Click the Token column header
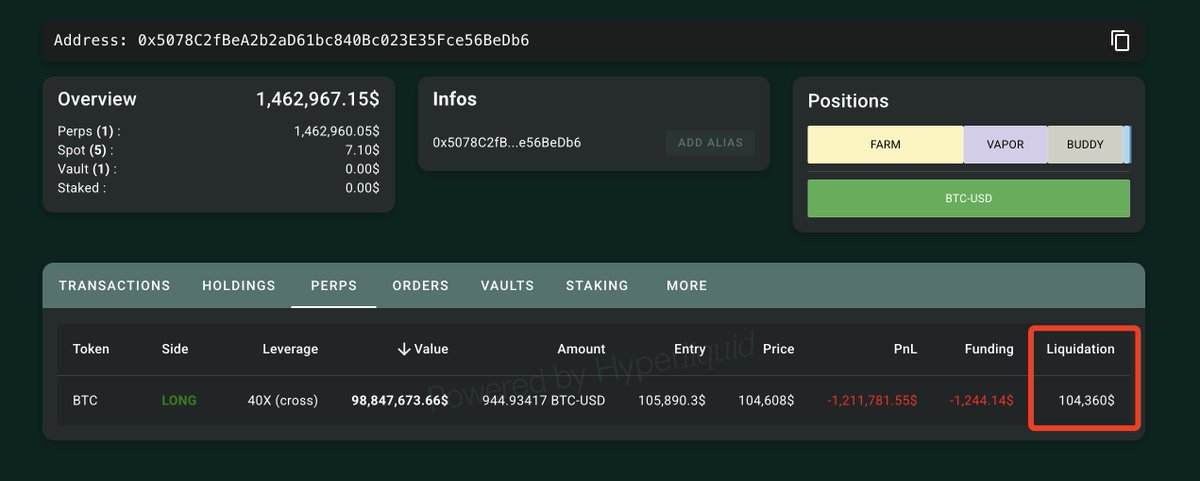Image resolution: width=1200 pixels, height=481 pixels. coord(91,349)
